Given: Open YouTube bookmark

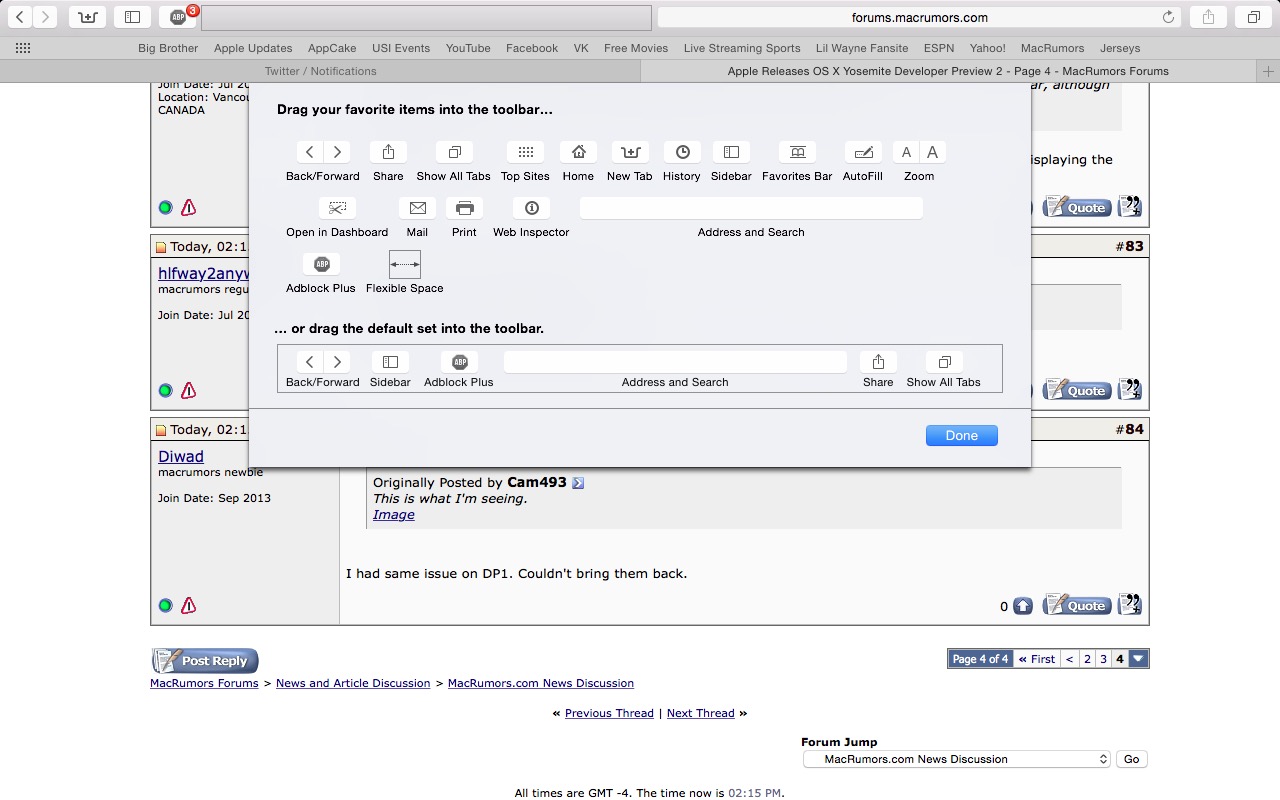Looking at the screenshot, I should coord(468,48).
